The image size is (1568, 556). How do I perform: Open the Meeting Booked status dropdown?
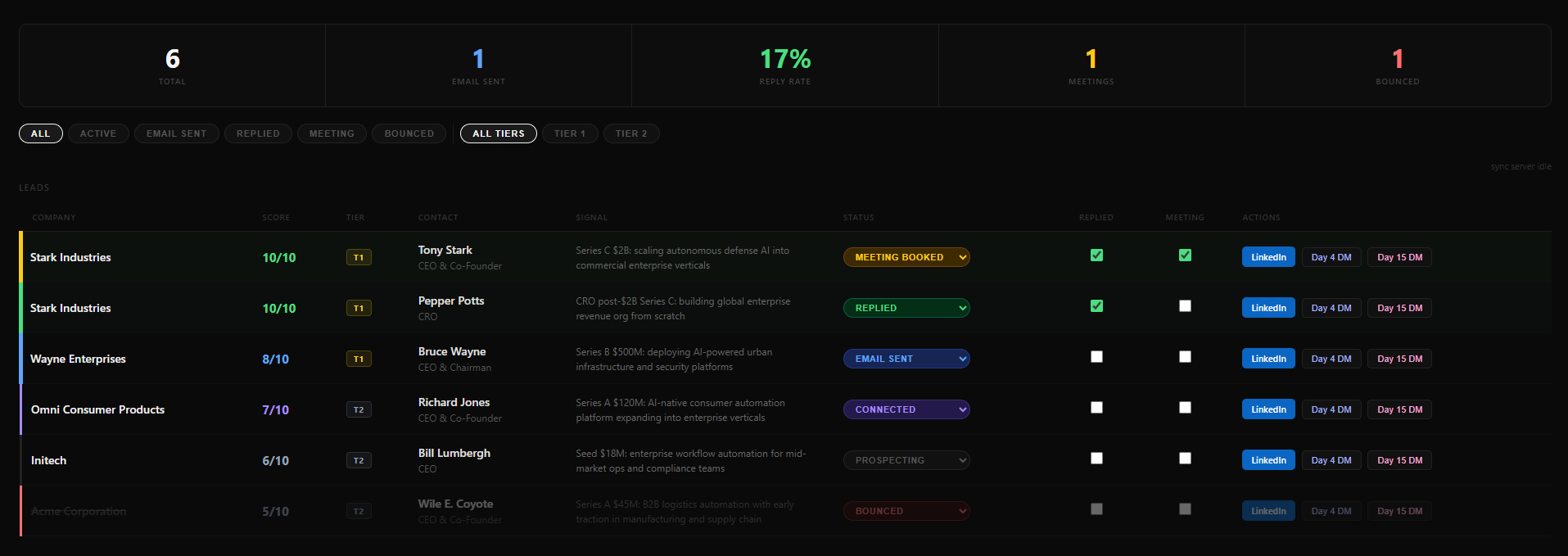[906, 257]
